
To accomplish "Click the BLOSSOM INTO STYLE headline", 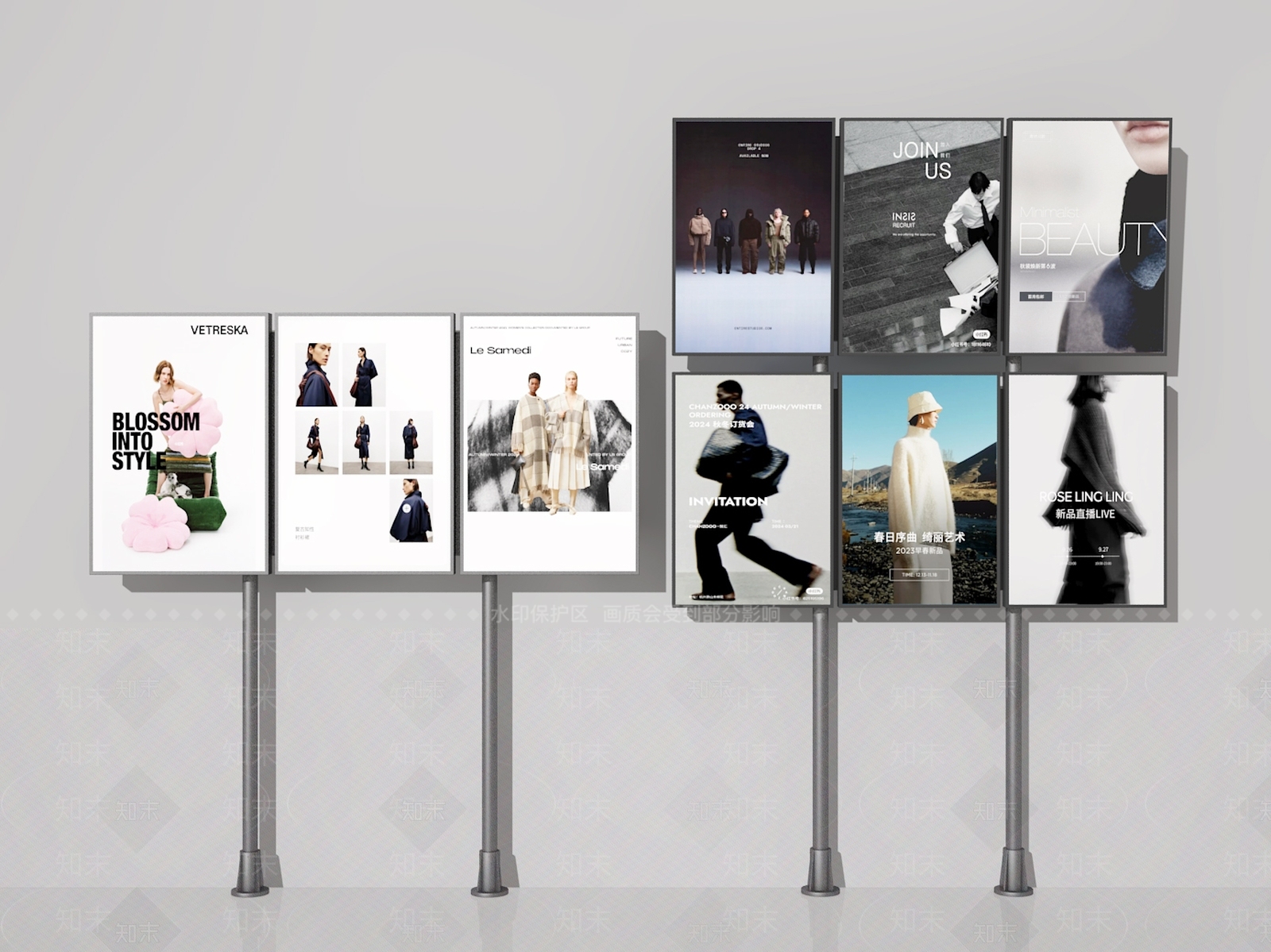I will pyautogui.click(x=153, y=441).
